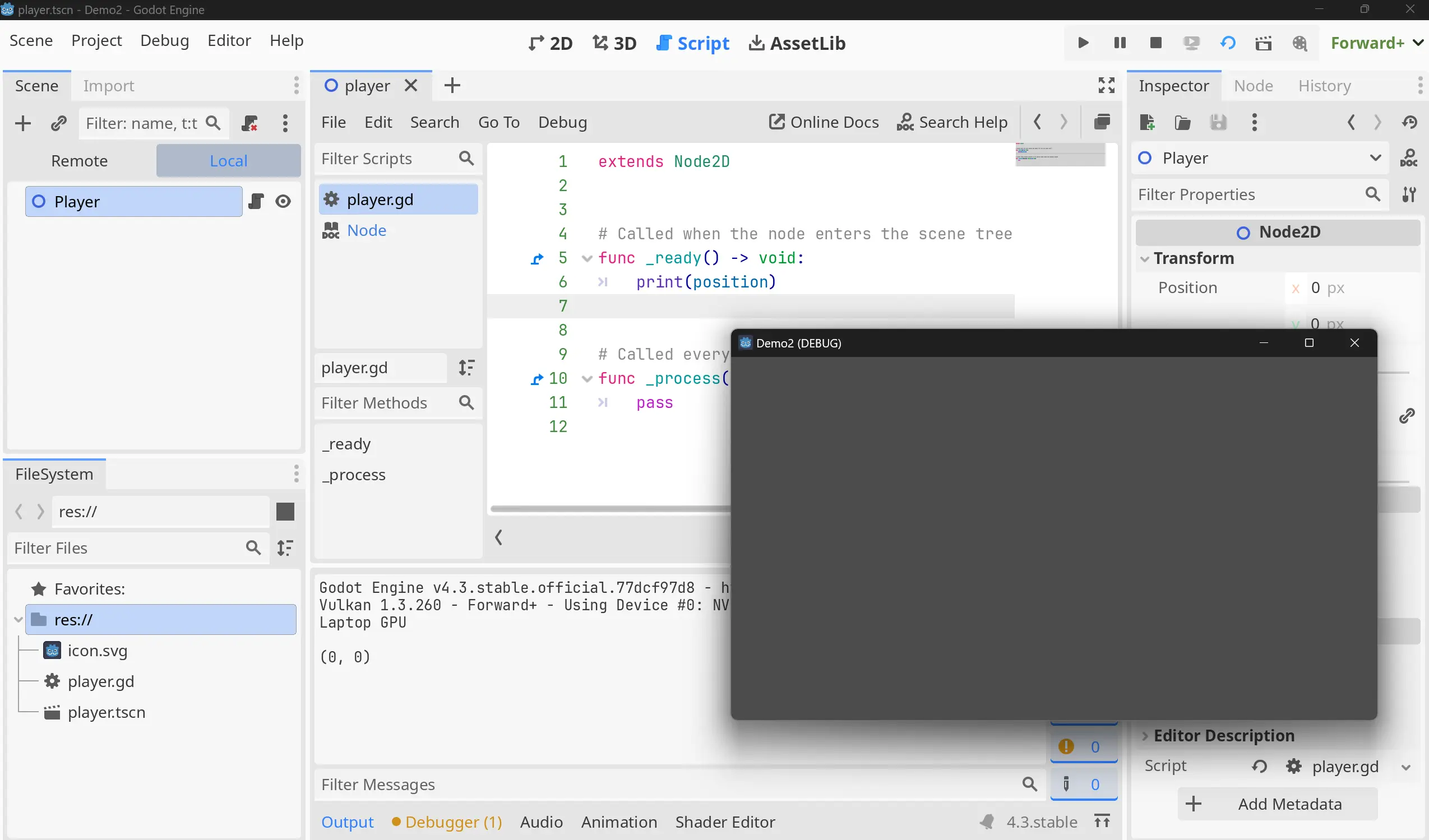Viewport: 1429px width, 840px height.
Task: Open the Debugger bottom panel
Action: pos(447,822)
